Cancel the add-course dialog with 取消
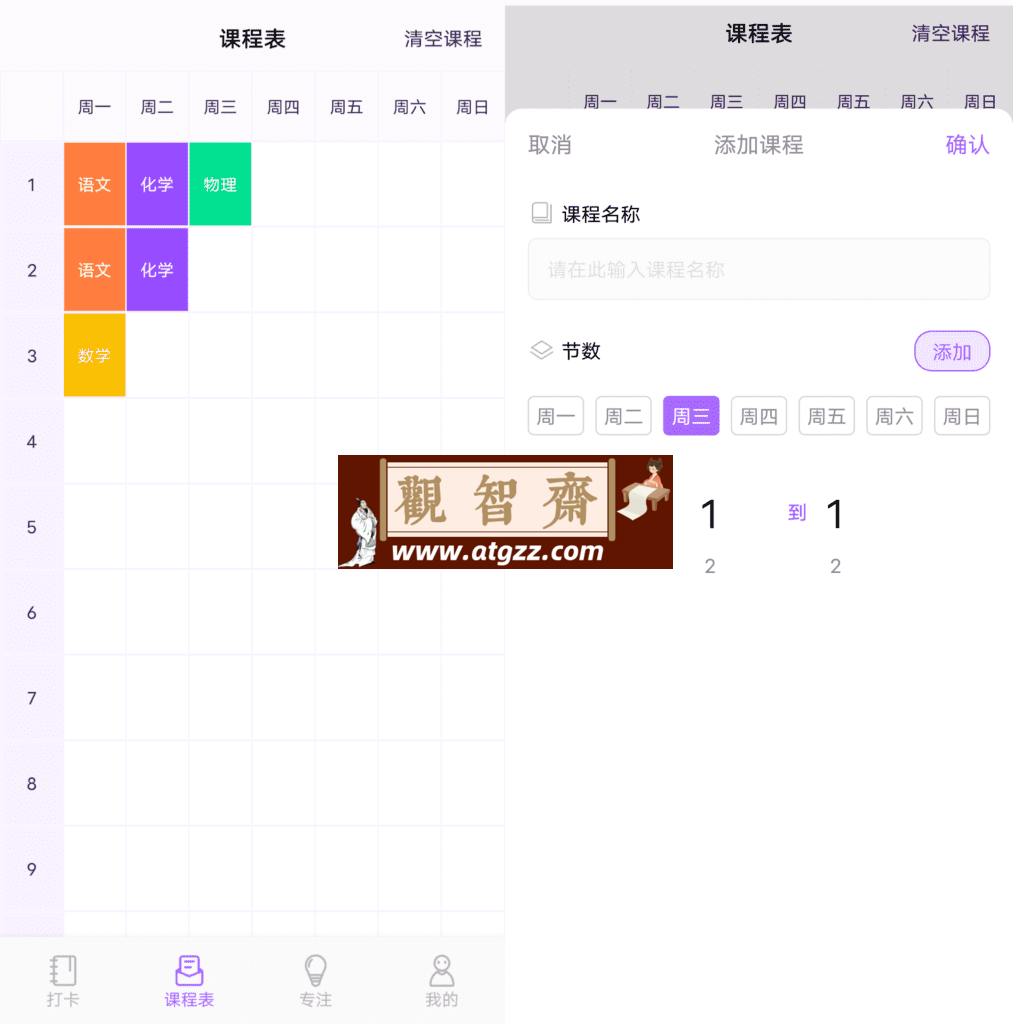This screenshot has height=1024, width=1013. click(x=550, y=144)
